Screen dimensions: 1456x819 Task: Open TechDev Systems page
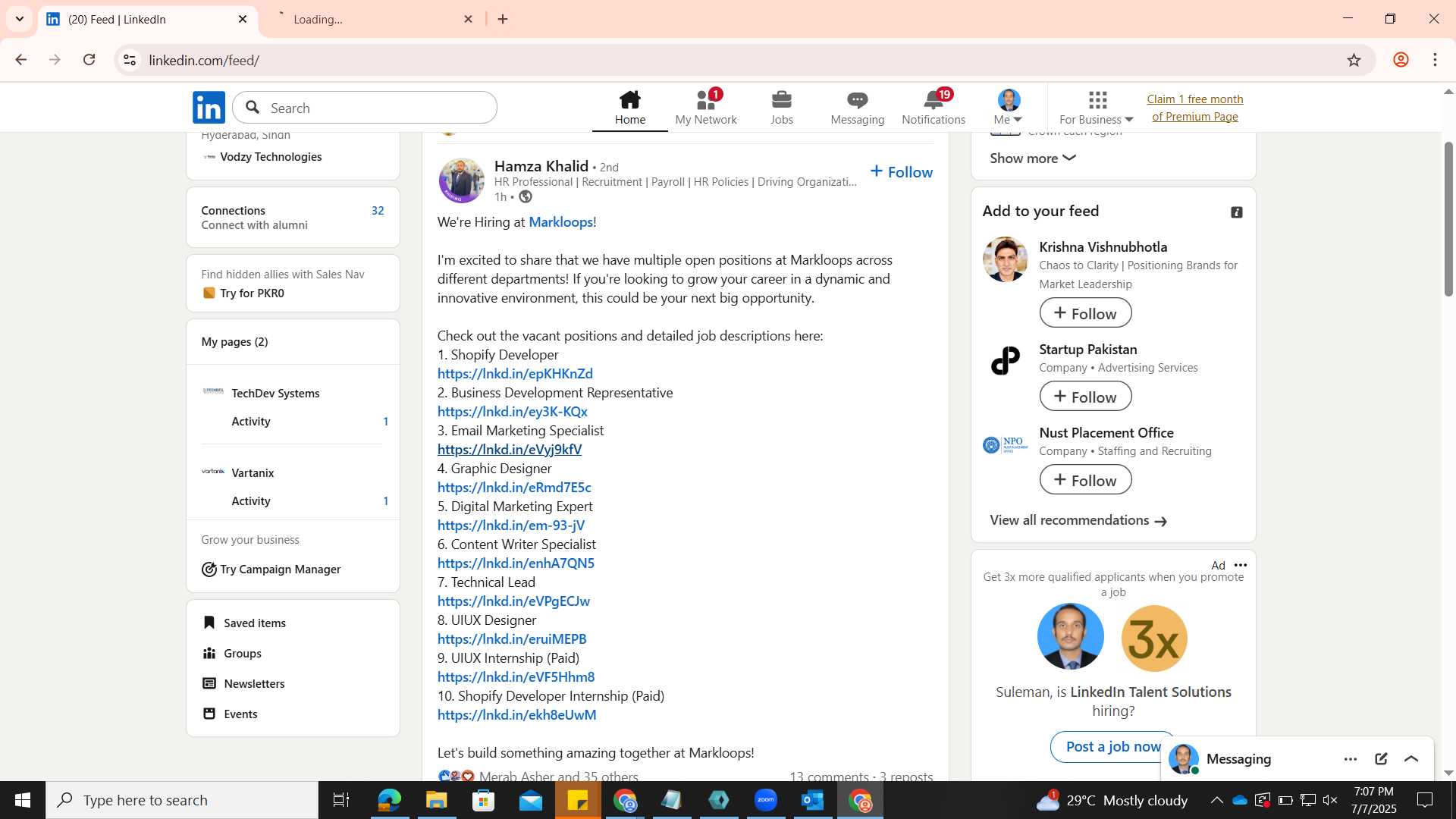click(275, 393)
